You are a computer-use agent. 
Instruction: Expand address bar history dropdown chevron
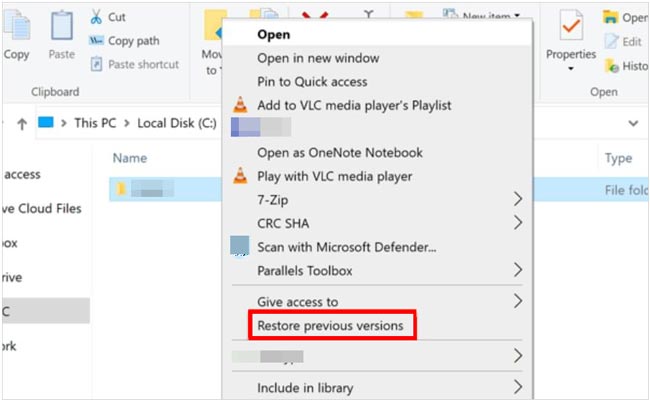633,123
